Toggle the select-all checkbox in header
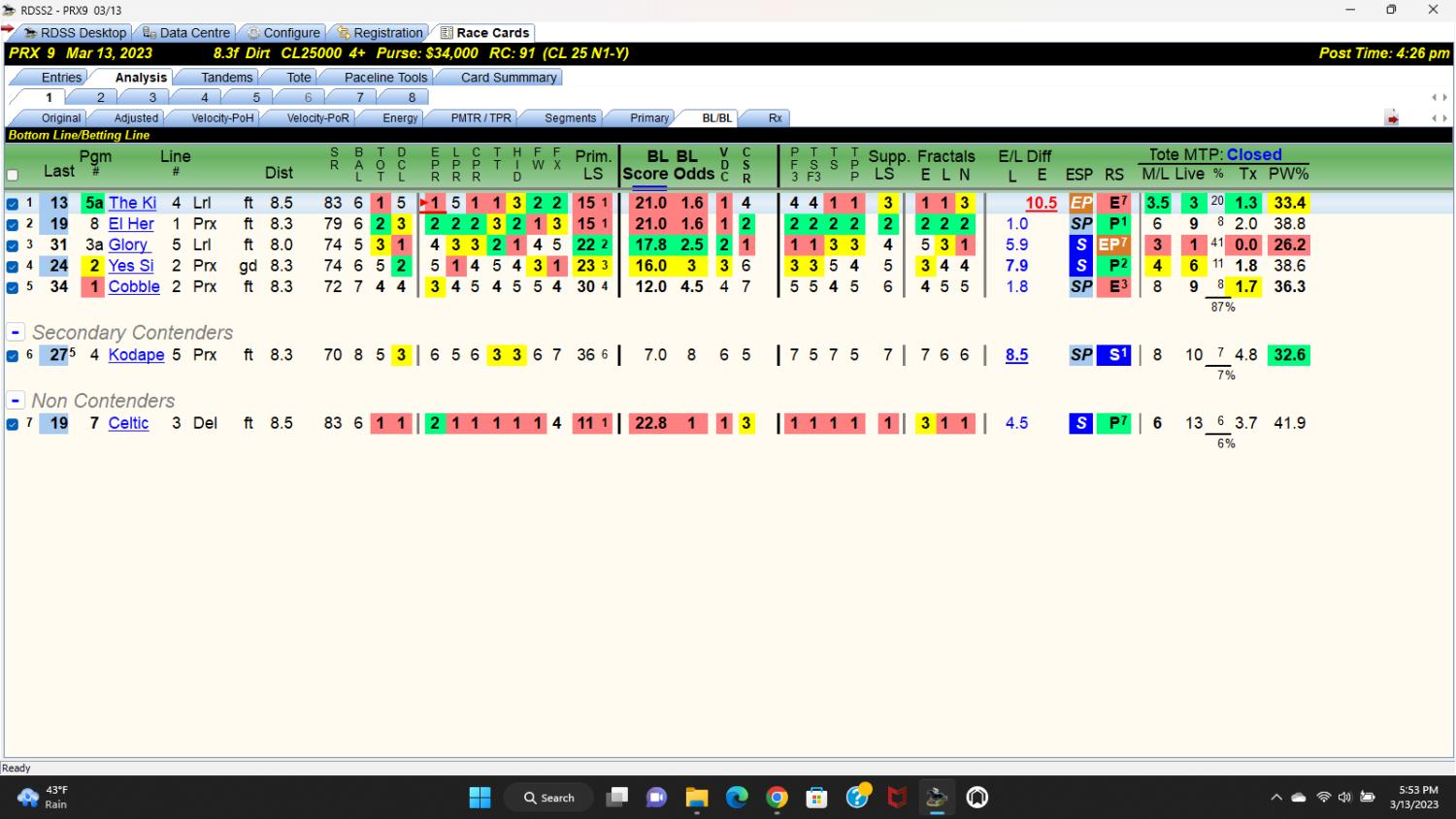 click(13, 176)
